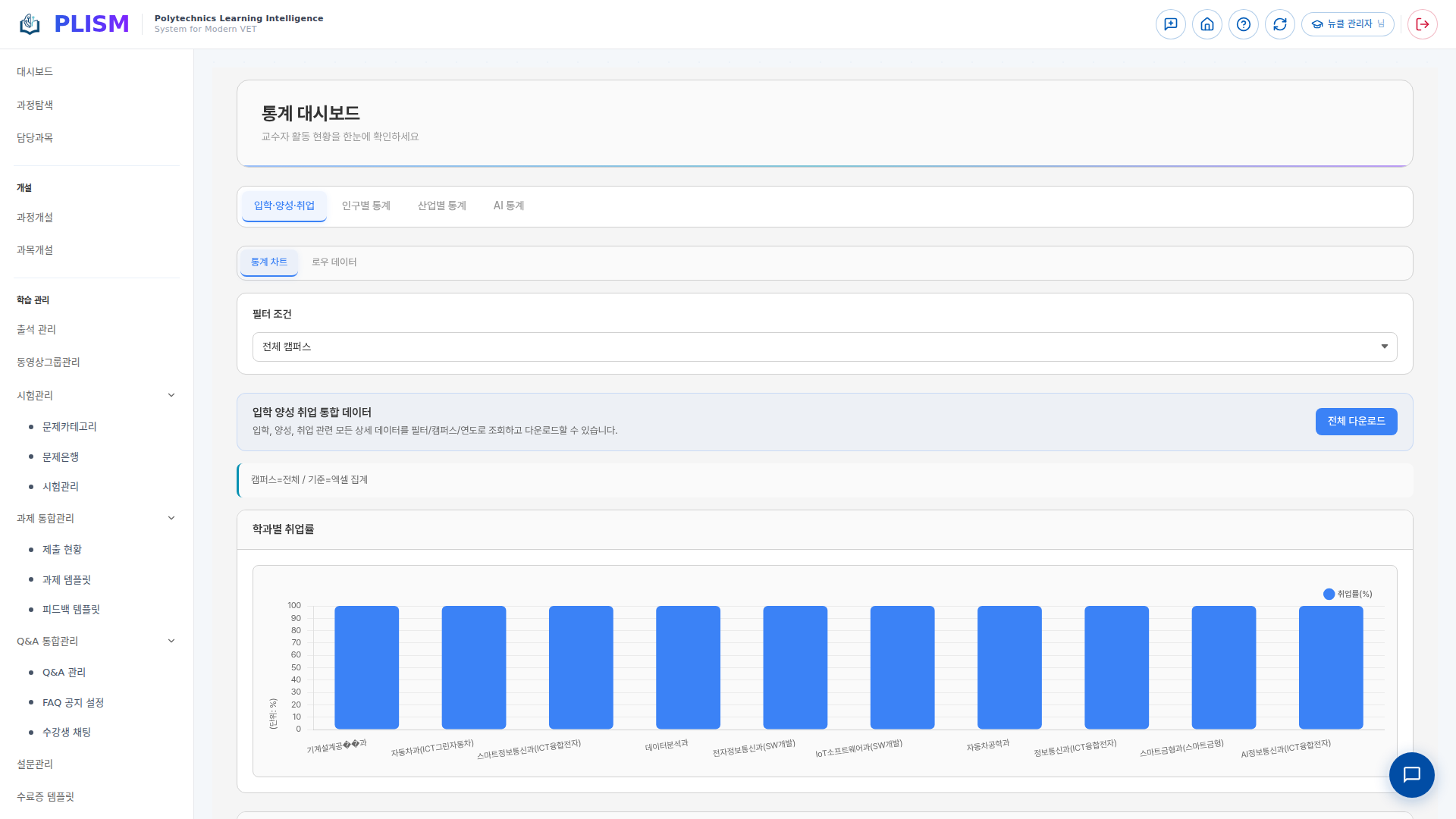Click the refresh arrows icon

click(1279, 24)
